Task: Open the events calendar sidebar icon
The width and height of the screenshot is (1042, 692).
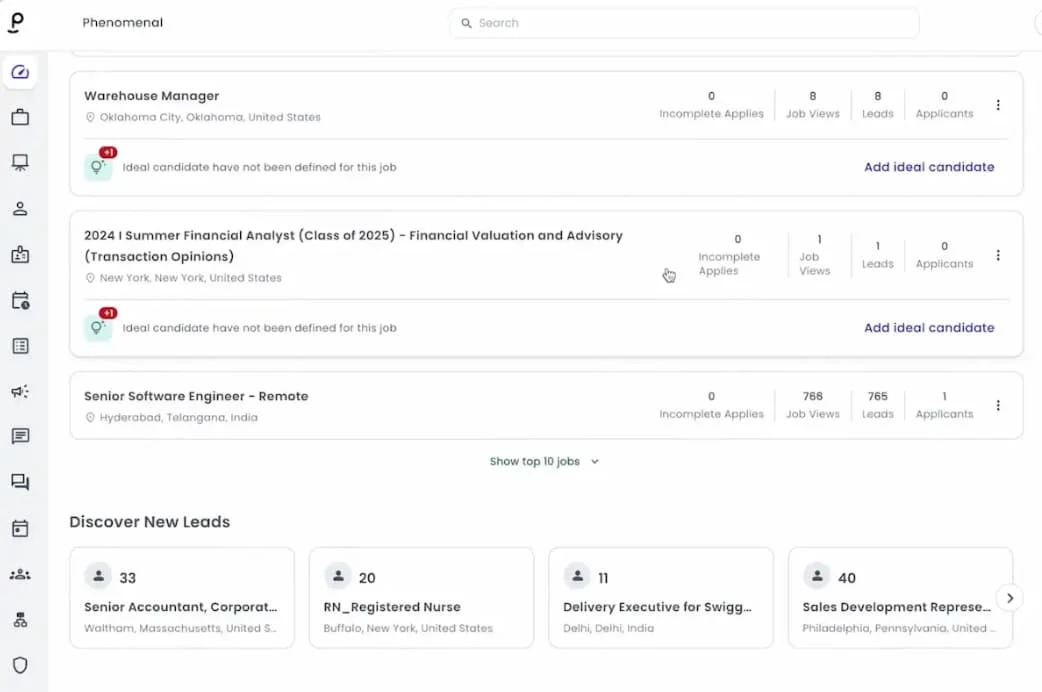Action: tap(20, 528)
